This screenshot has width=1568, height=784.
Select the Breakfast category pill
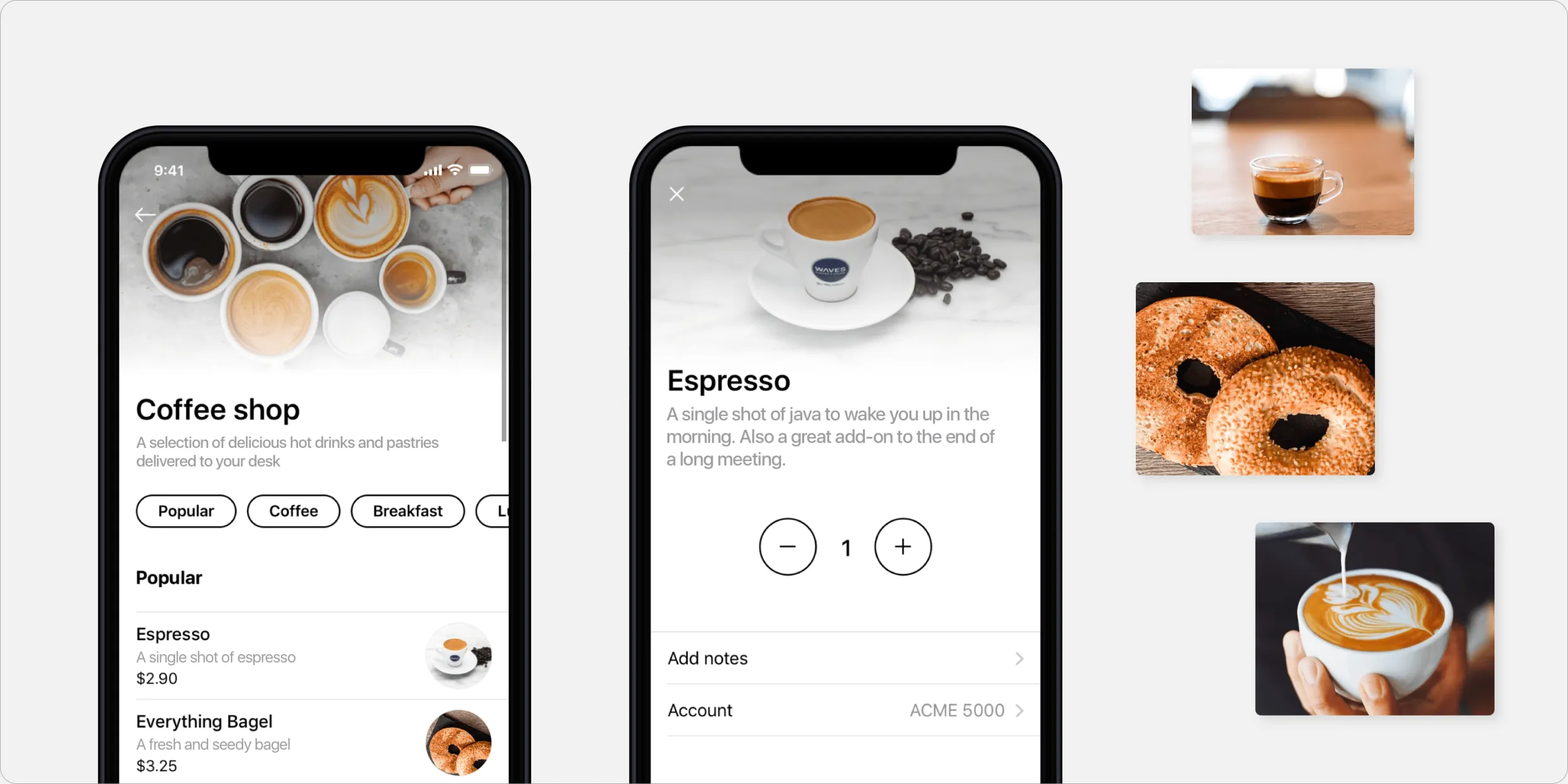coord(406,511)
